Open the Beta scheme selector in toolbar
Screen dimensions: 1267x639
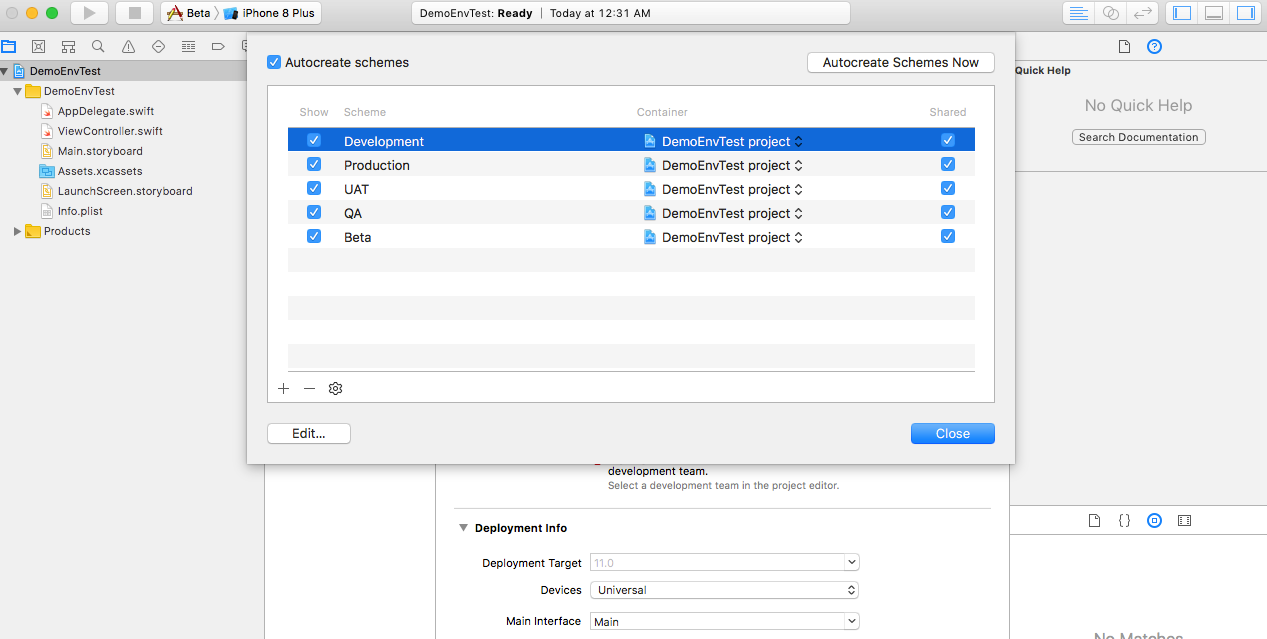coord(189,13)
